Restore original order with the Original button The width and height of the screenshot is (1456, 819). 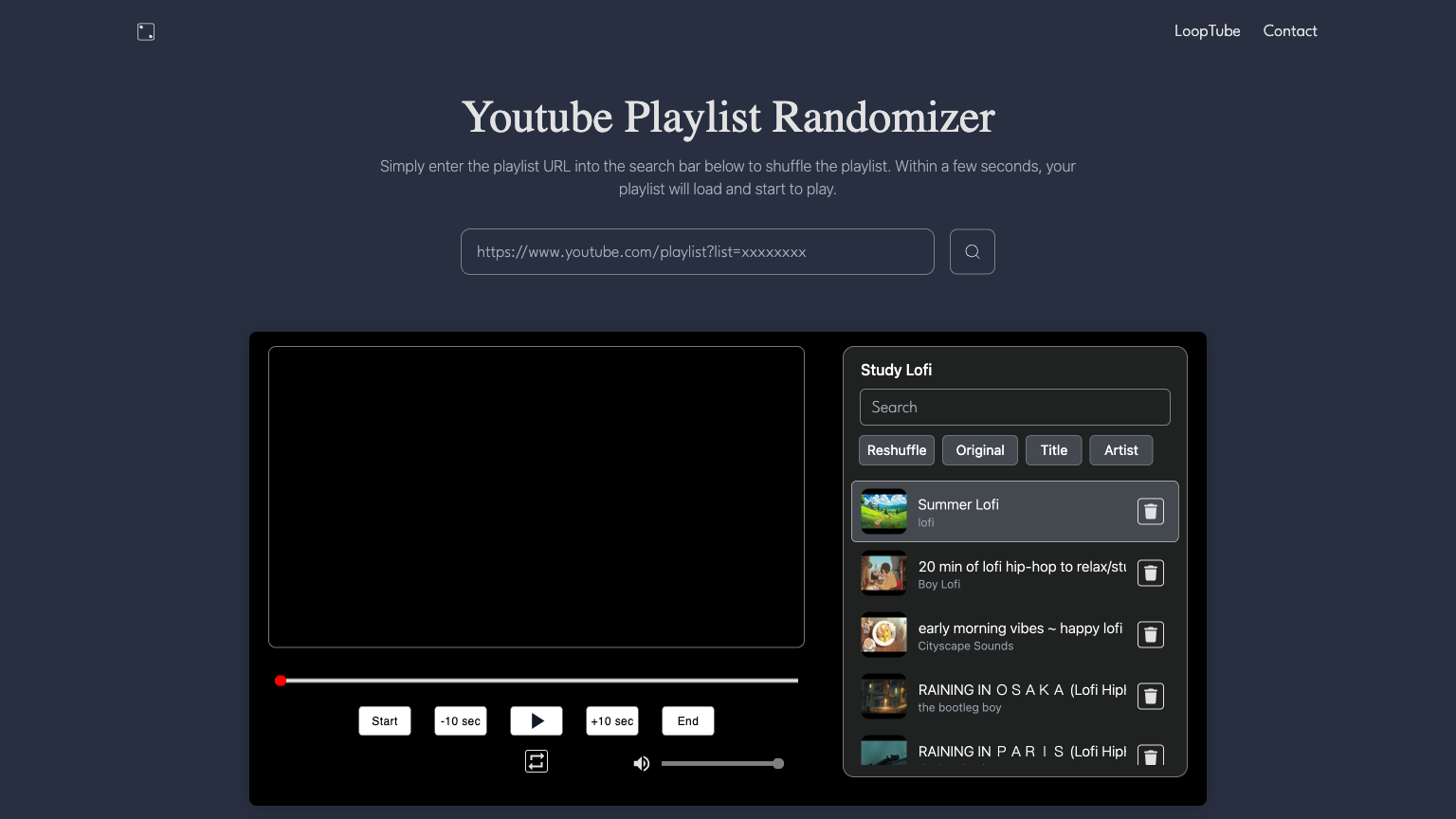pos(979,450)
